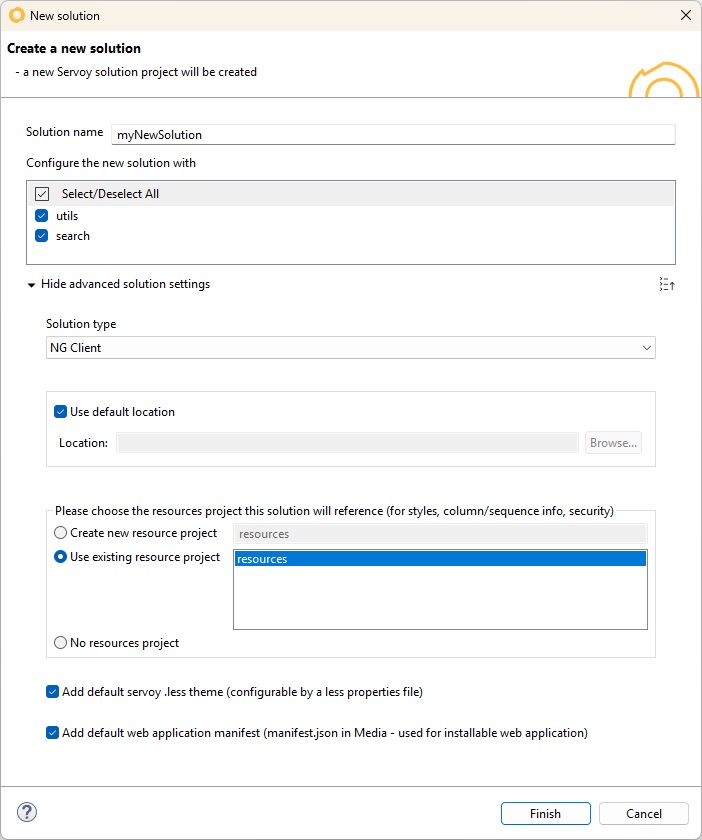Open the Solution type NG Client dropdown
This screenshot has height=840, width=702.
point(350,348)
